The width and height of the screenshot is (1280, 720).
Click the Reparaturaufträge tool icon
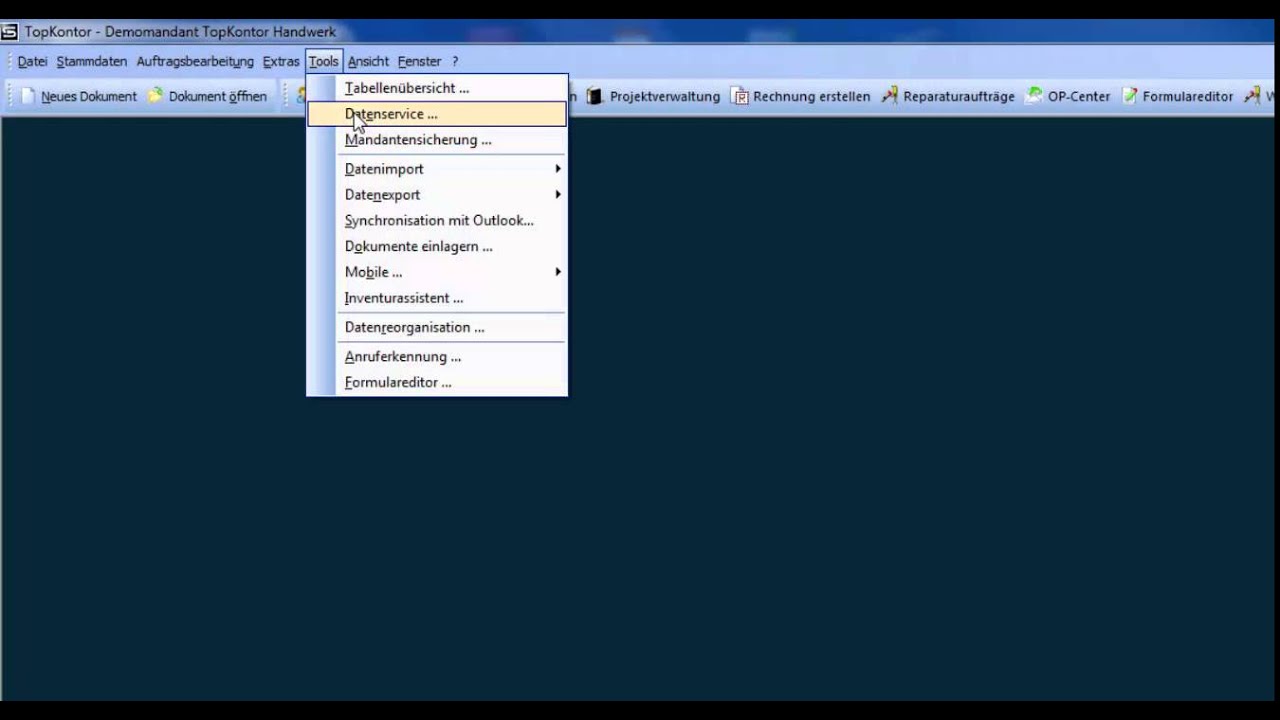pyautogui.click(x=889, y=96)
